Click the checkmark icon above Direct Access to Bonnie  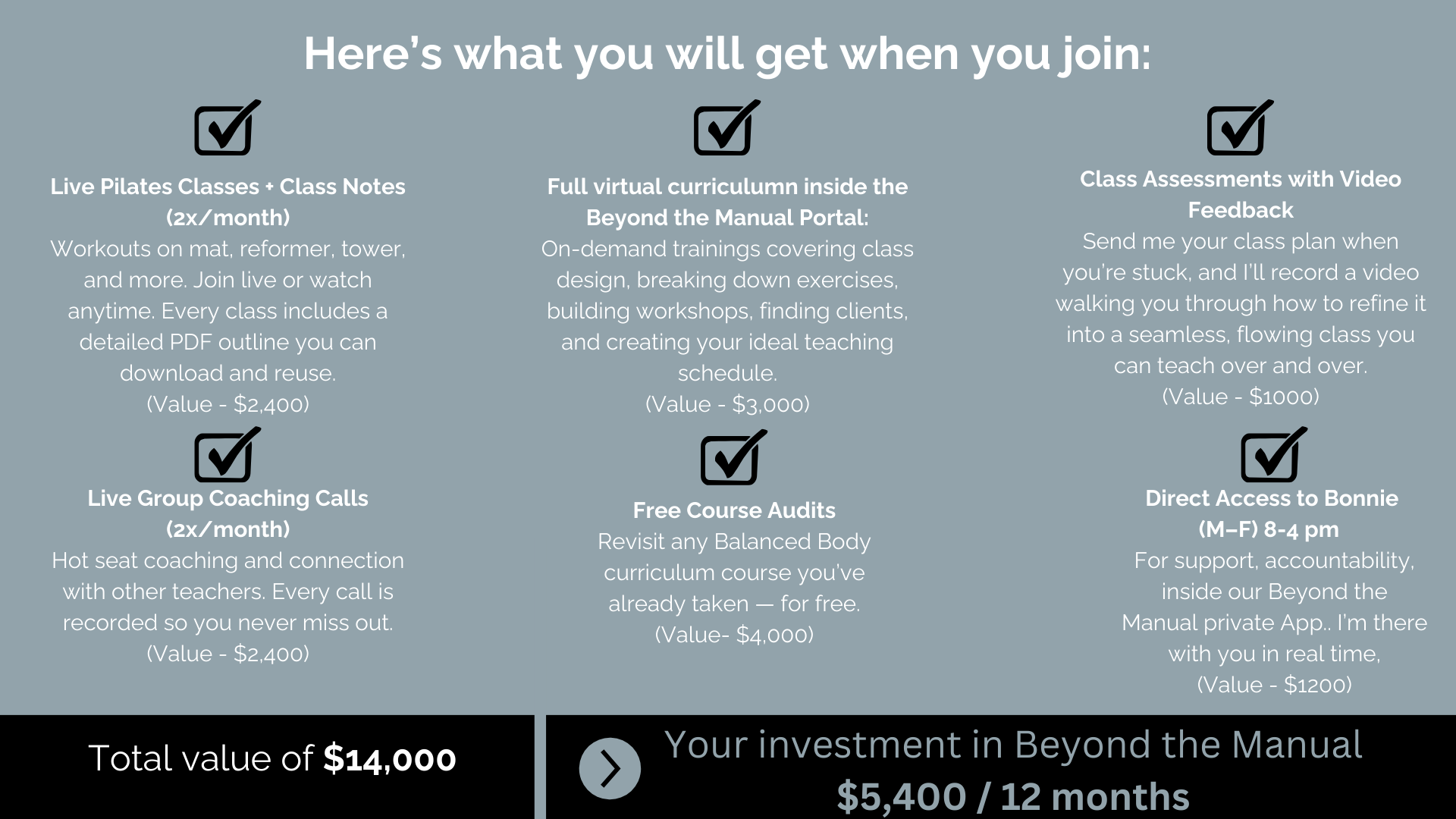(1272, 456)
